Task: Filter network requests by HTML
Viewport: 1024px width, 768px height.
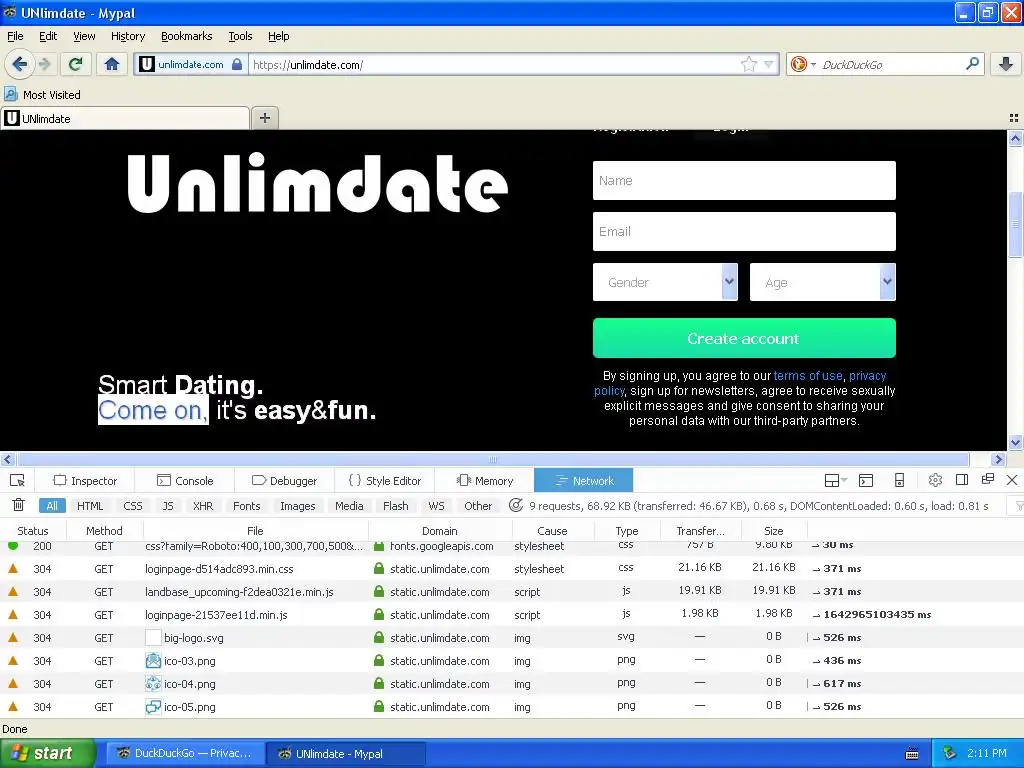Action: click(x=90, y=505)
